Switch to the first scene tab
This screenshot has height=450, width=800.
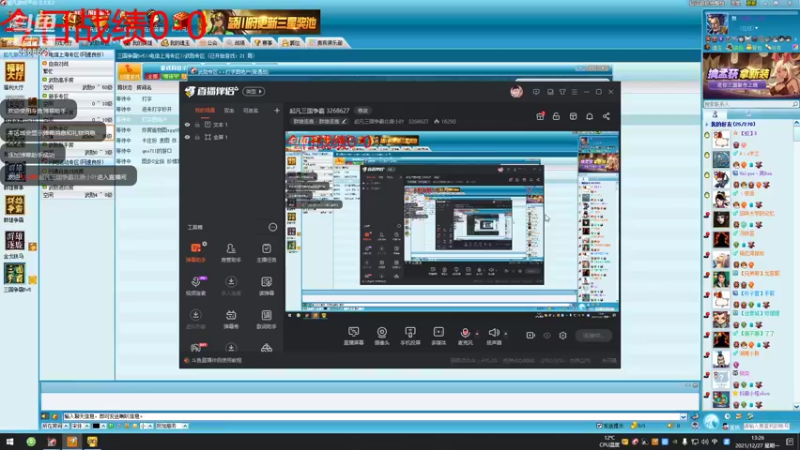(x=205, y=110)
